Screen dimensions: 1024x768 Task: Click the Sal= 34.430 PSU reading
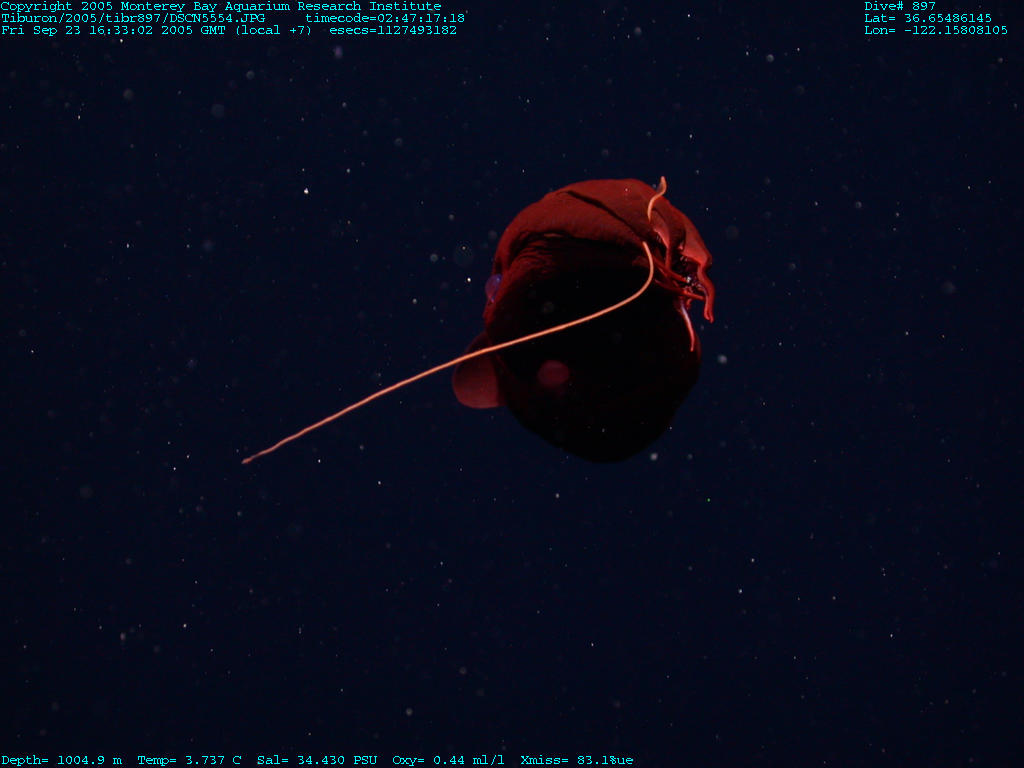(317, 760)
